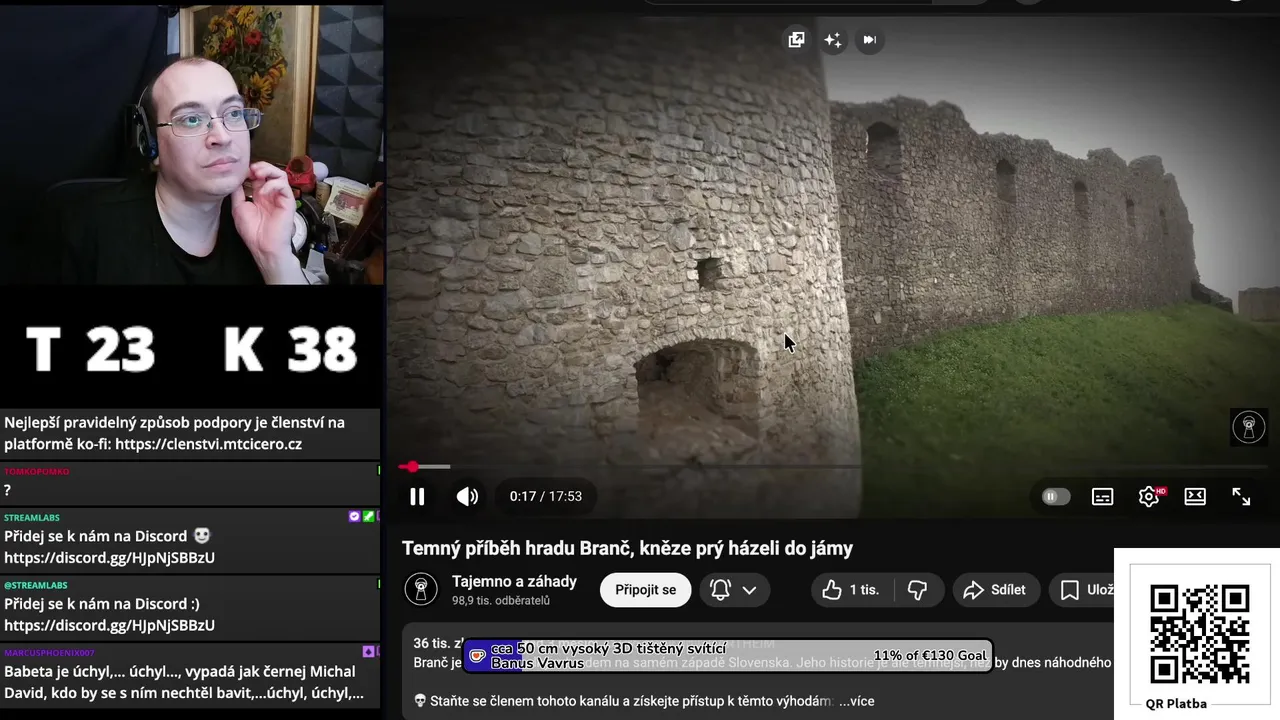Screen dimensions: 1280x720
Task: Open Tajemno a záhady channel avatar
Action: [421, 589]
